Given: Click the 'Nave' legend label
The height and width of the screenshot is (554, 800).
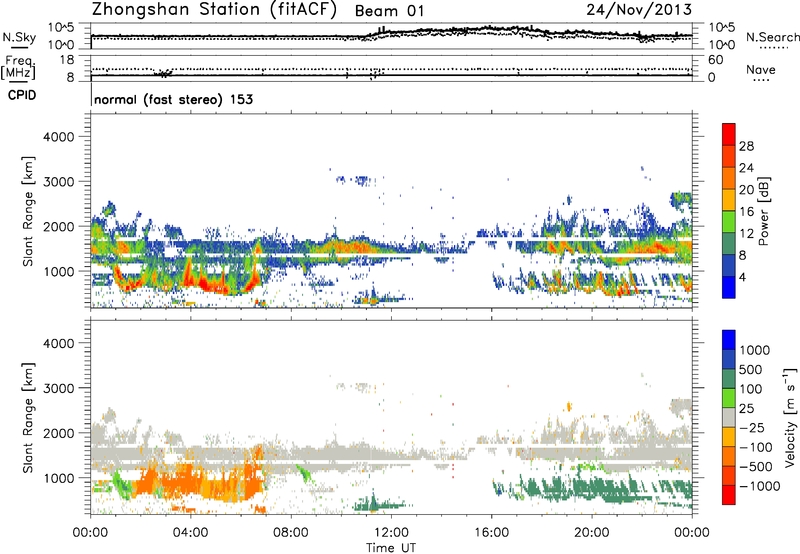Looking at the screenshot, I should coord(761,69).
